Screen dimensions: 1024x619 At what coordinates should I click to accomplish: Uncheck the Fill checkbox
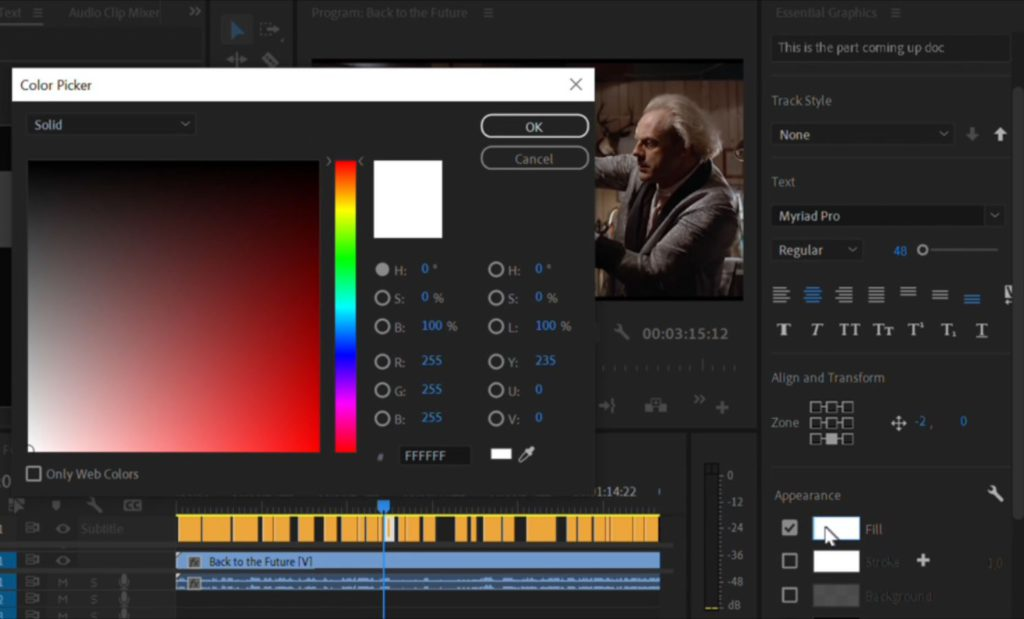[790, 528]
